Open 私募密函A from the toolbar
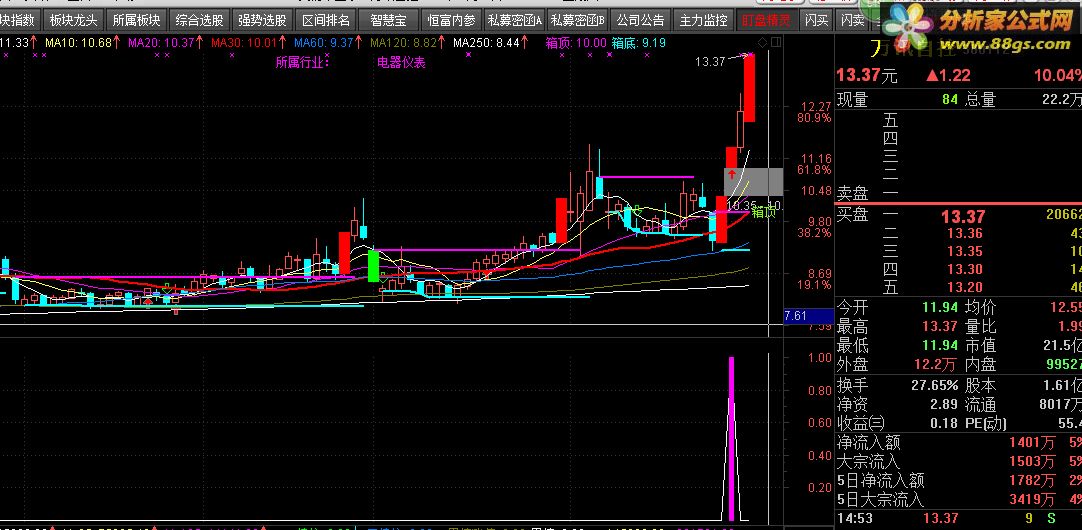The width and height of the screenshot is (1082, 530). [x=514, y=20]
